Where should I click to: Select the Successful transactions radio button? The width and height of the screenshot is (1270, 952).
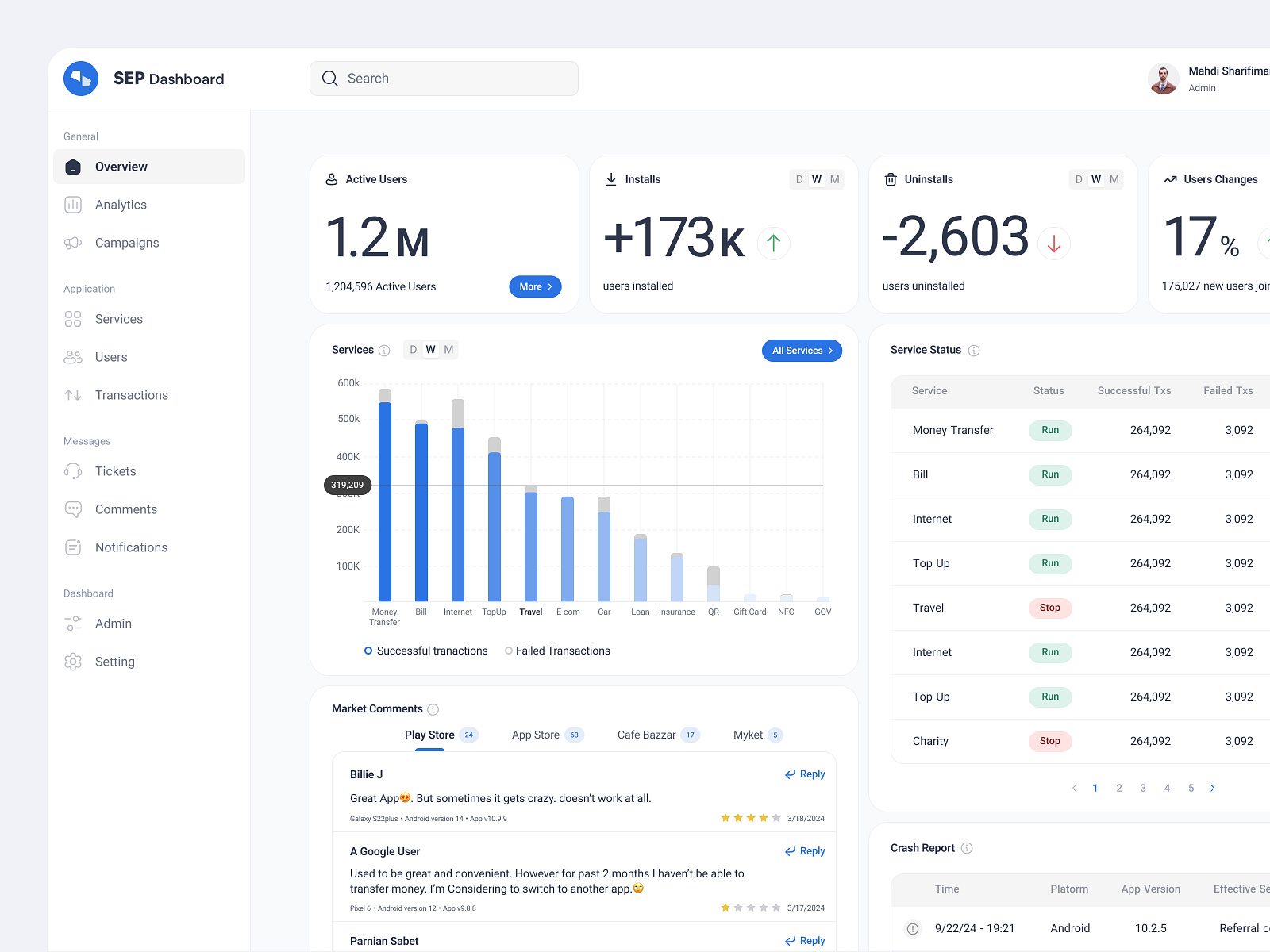(x=368, y=651)
